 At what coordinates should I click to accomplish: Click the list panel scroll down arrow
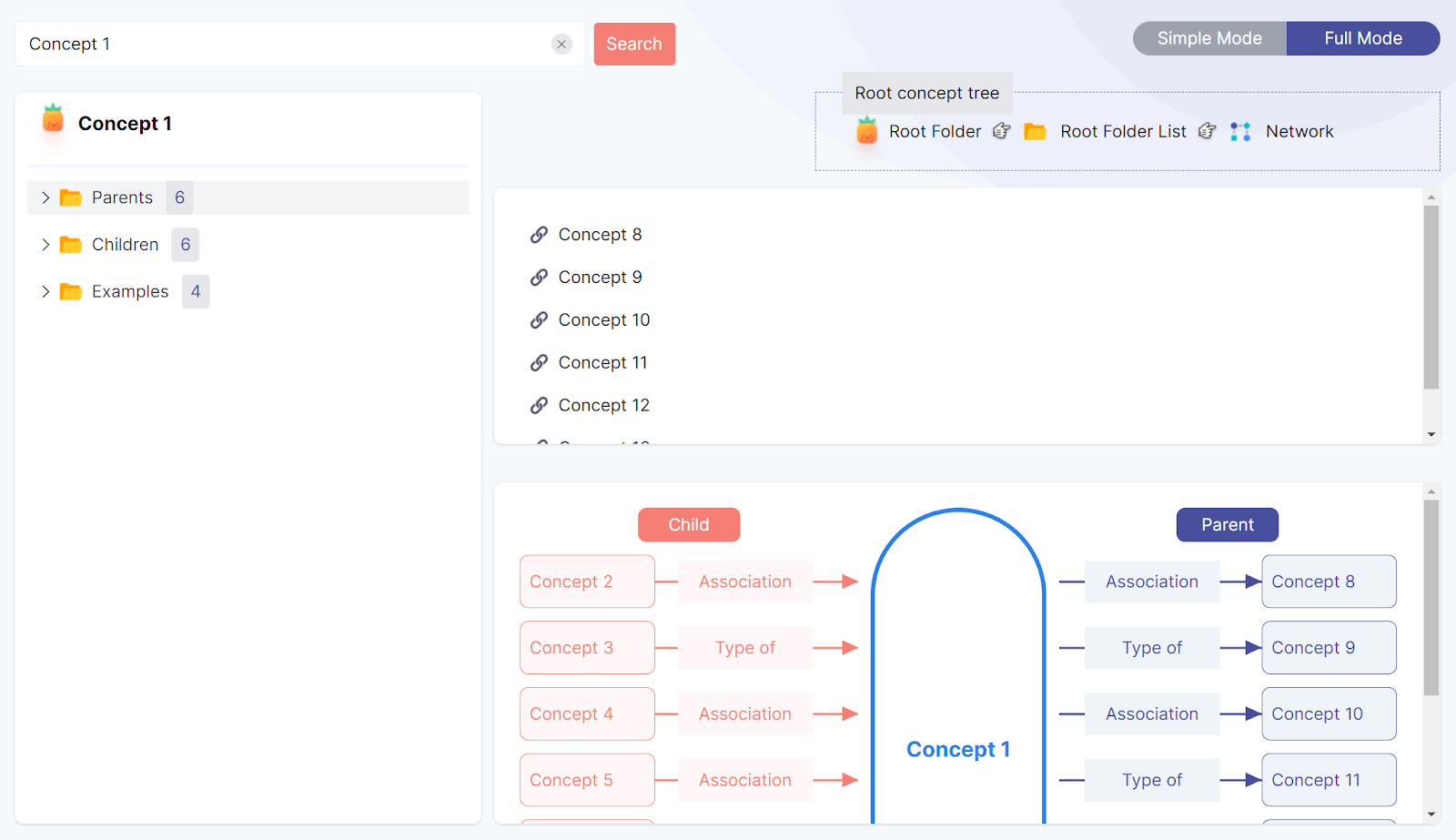1431,435
